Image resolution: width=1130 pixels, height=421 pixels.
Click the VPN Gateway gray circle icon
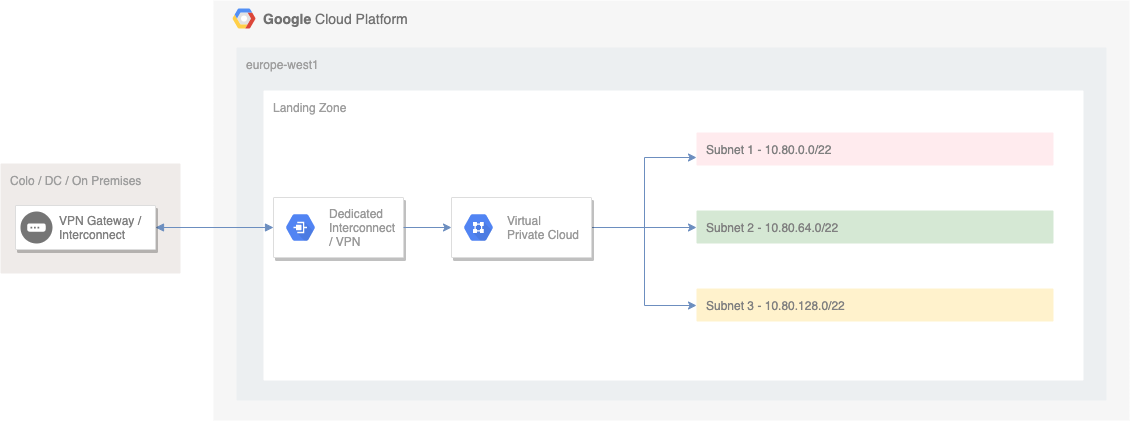click(35, 228)
